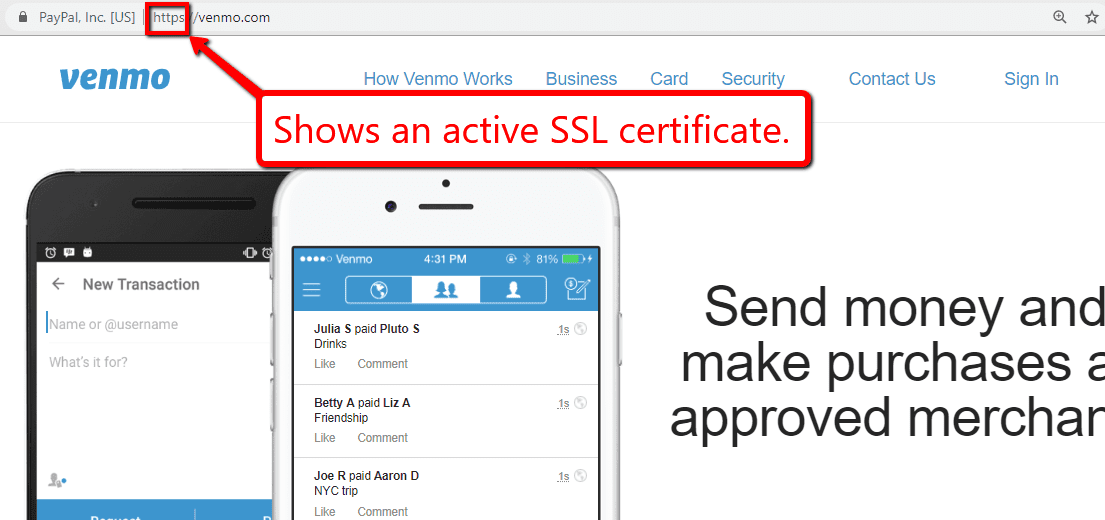
Task: Click the padlock icon in address bar
Action: click(23, 17)
